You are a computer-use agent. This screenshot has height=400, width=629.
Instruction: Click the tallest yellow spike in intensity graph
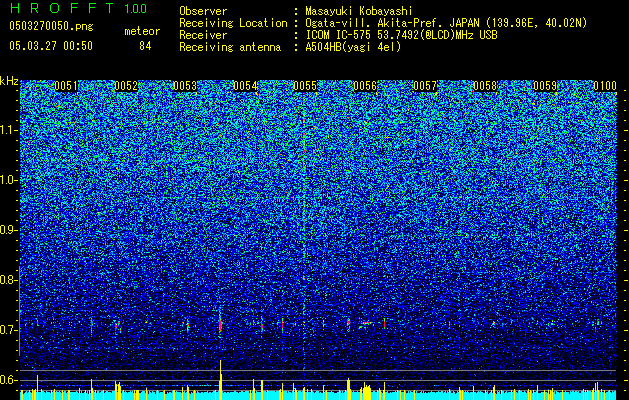tap(220, 380)
